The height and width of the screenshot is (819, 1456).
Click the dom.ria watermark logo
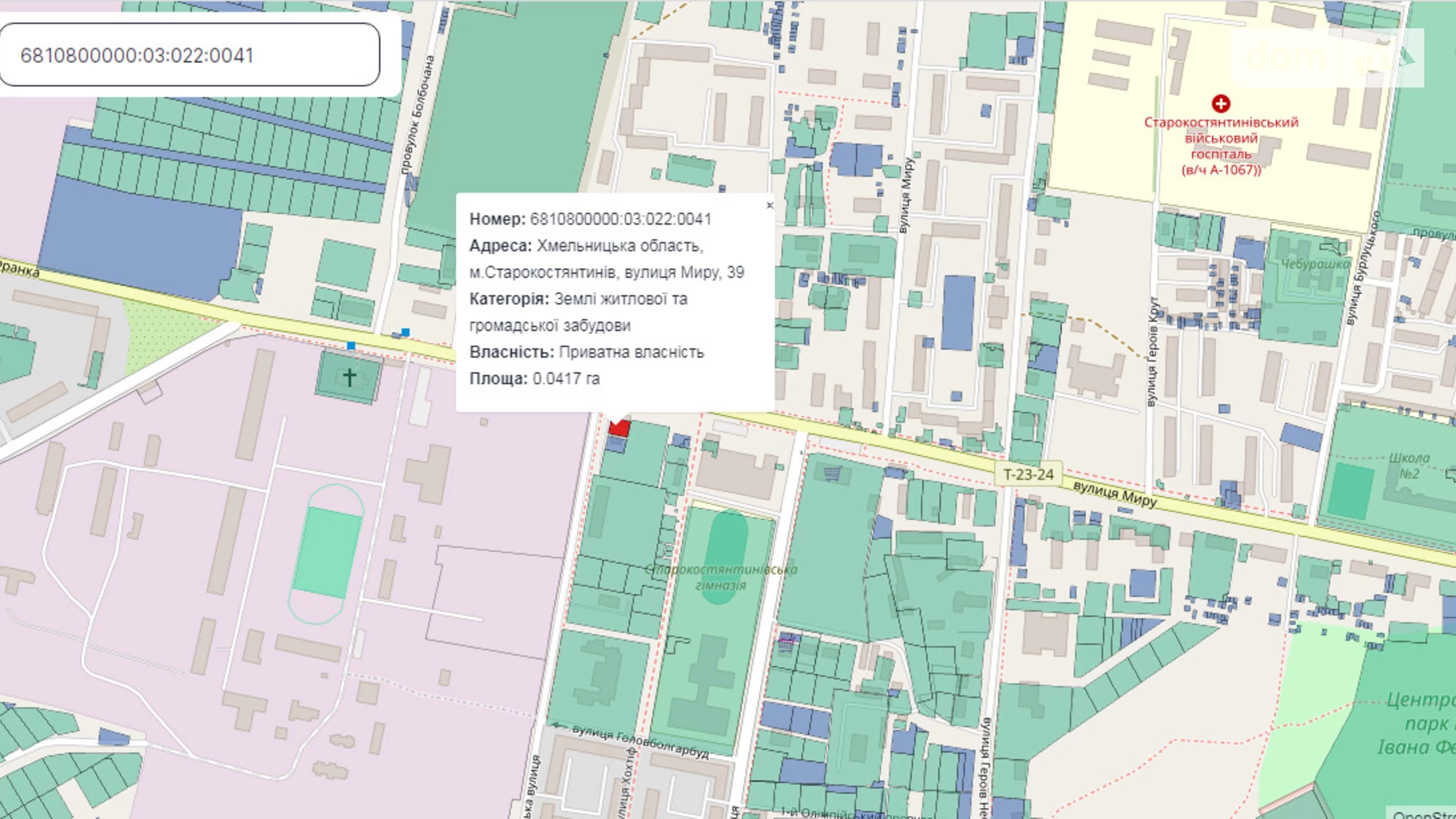(x=1326, y=57)
